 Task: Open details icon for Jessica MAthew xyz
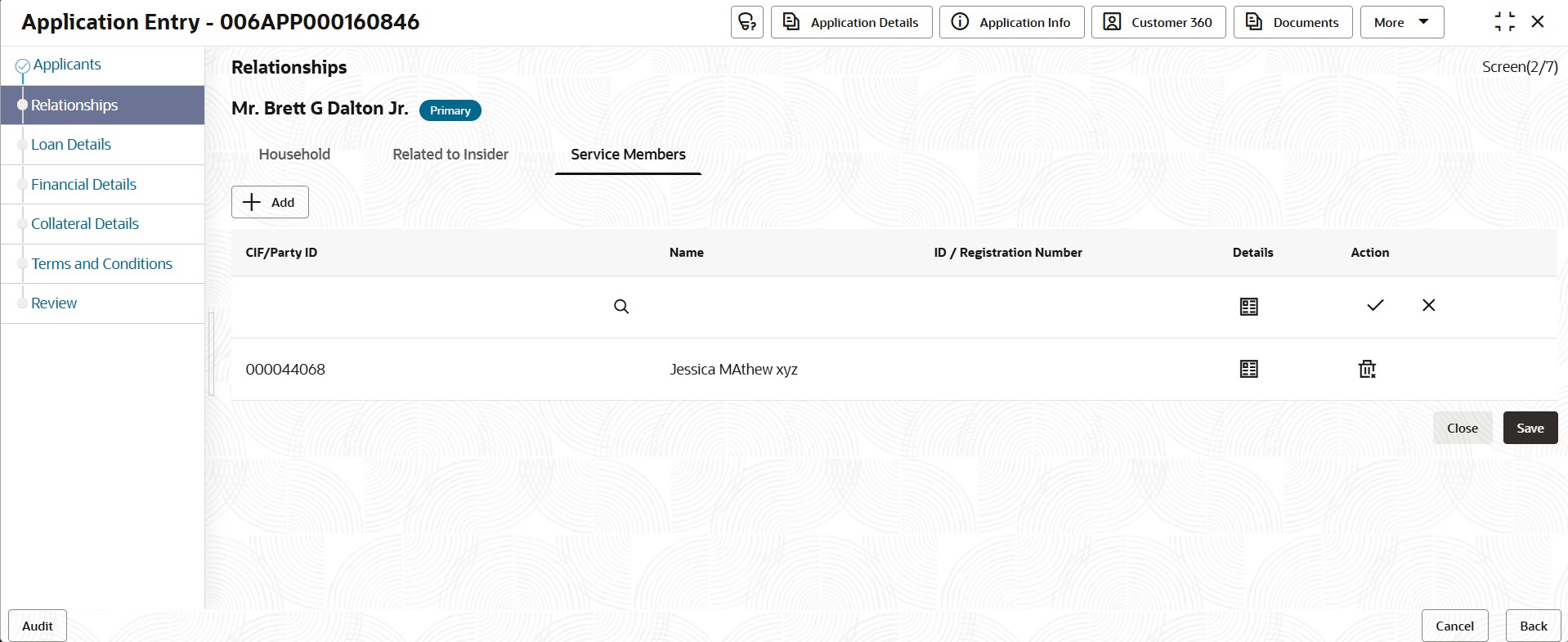[1248, 369]
